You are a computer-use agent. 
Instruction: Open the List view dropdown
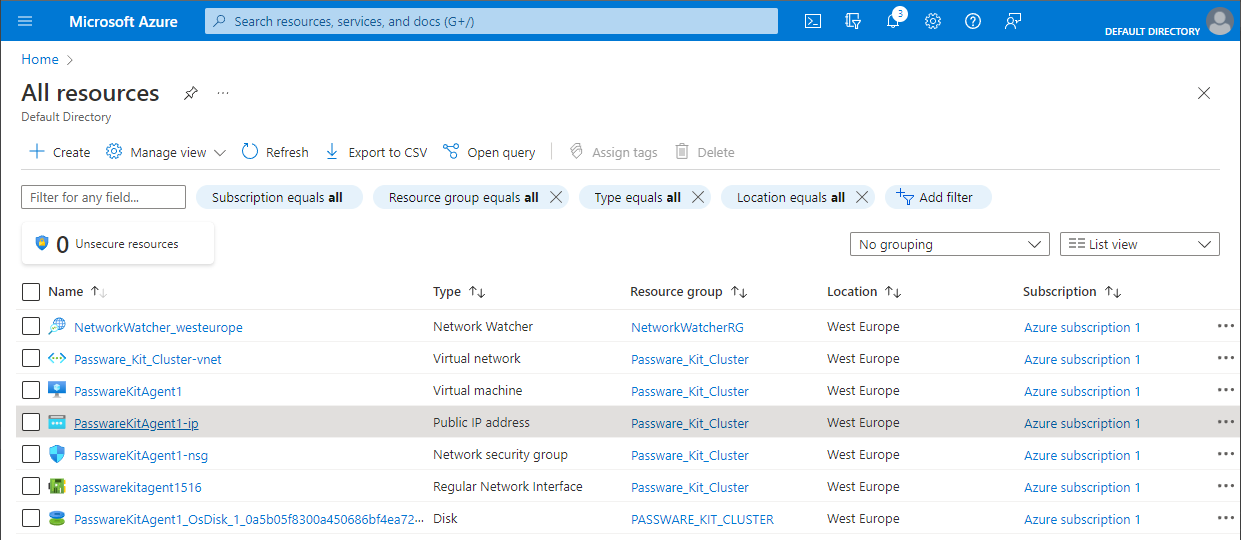[x=1139, y=244]
